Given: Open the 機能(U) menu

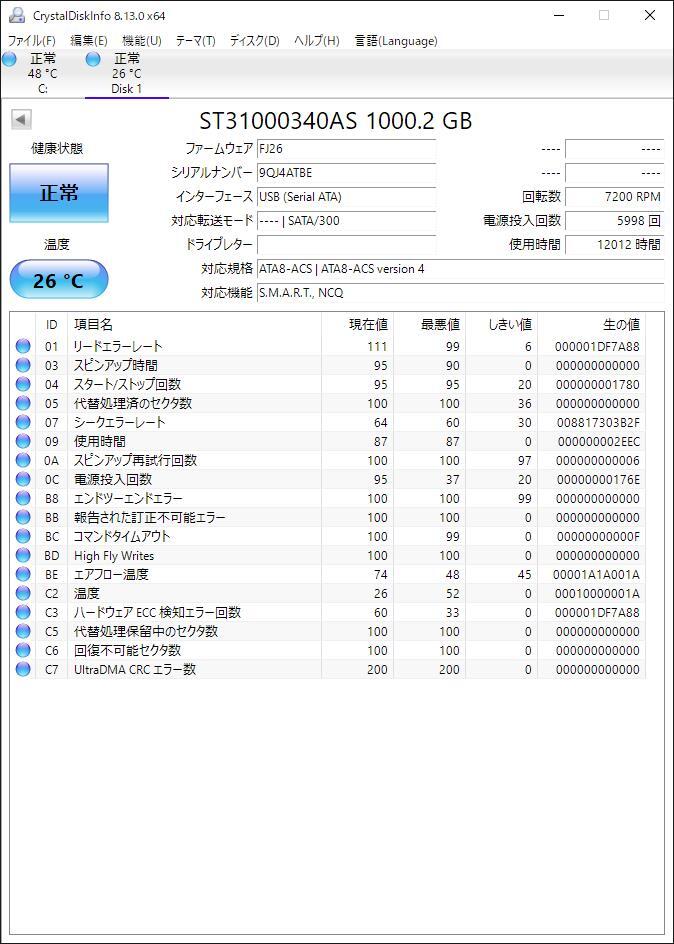Looking at the screenshot, I should pos(142,41).
